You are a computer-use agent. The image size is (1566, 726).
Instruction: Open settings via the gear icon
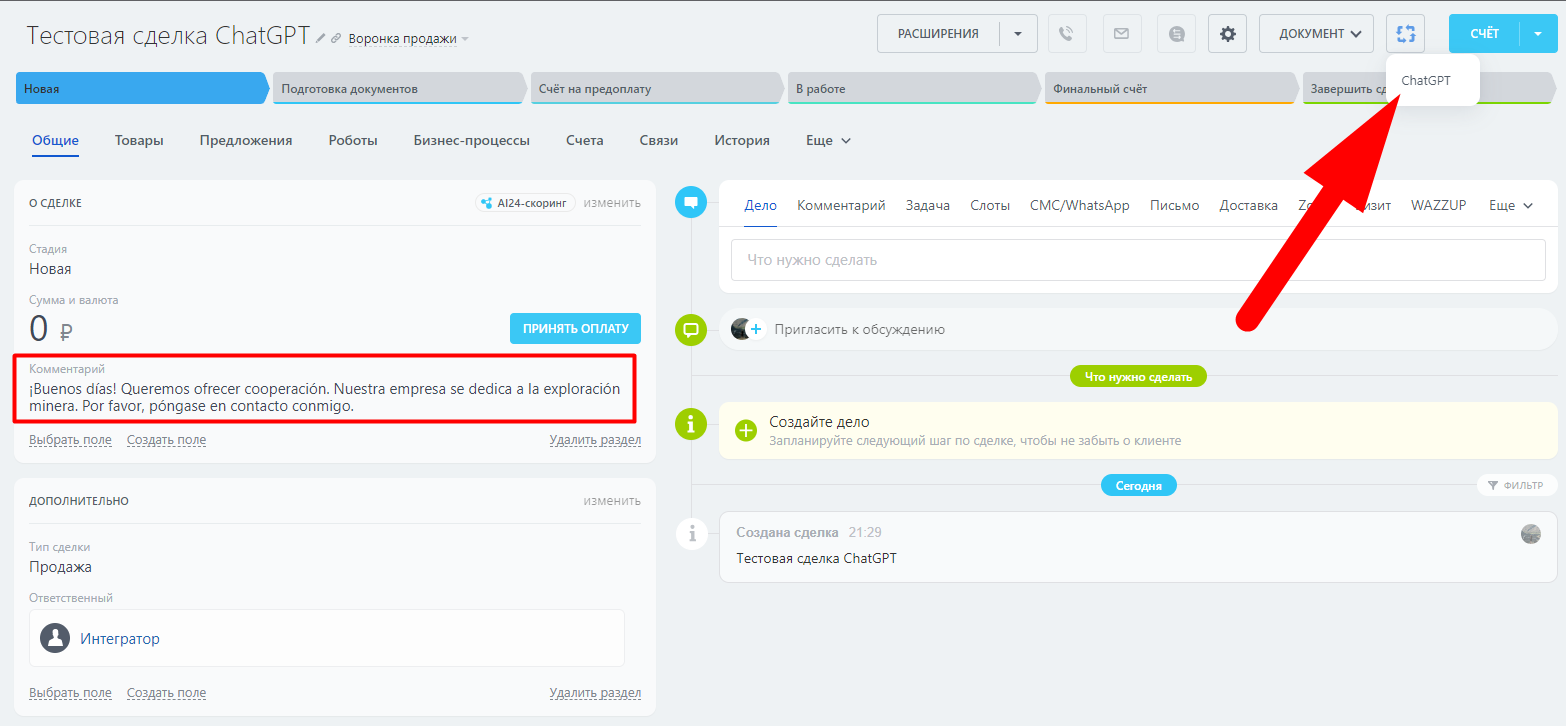1227,34
